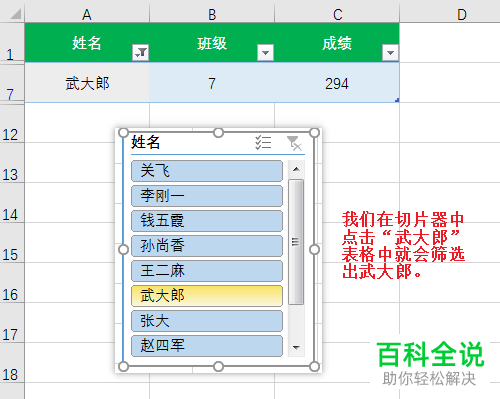
Task: Click cell with score 294
Action: (337, 83)
